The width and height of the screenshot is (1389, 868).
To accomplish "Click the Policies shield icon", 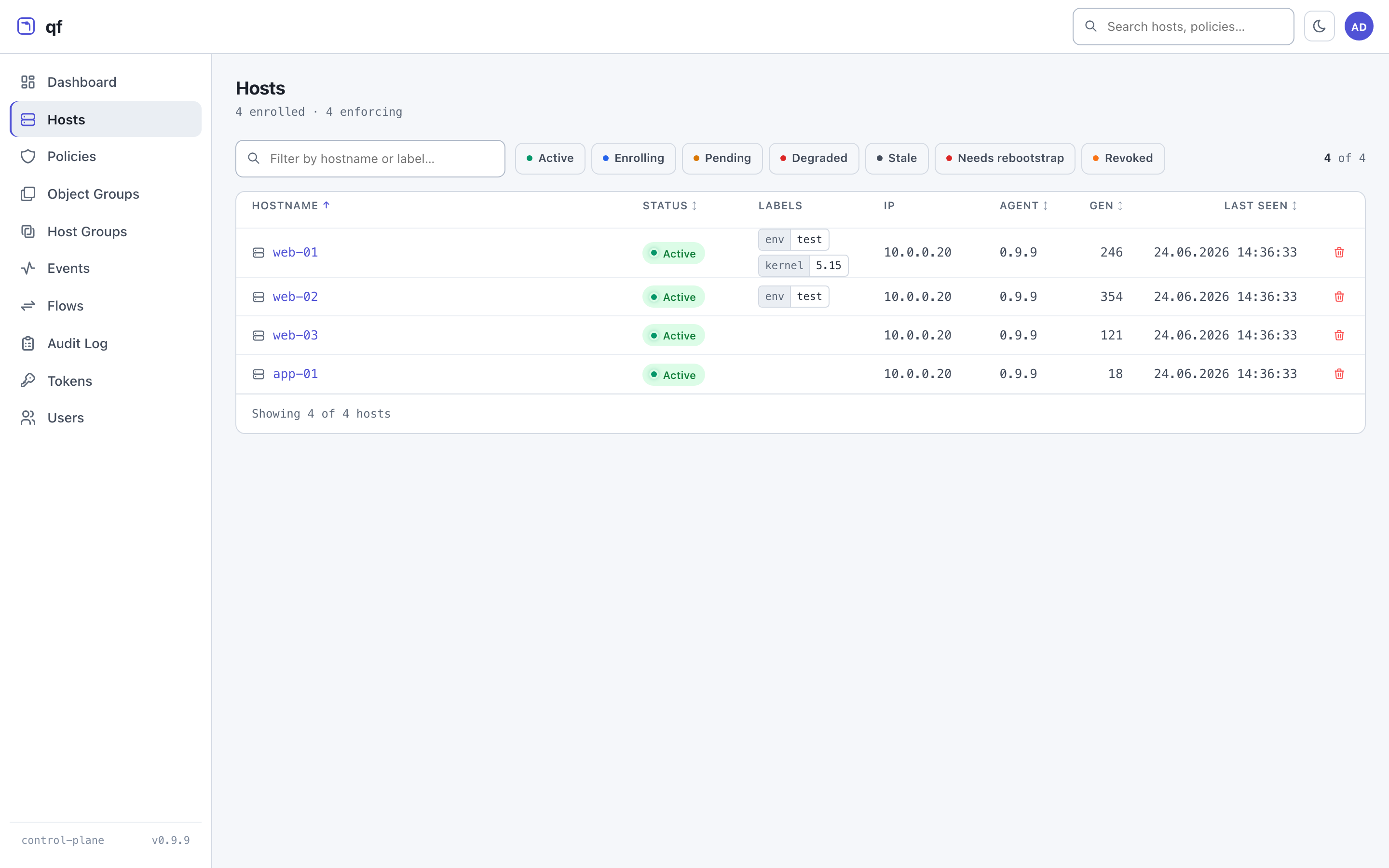I will tap(28, 156).
